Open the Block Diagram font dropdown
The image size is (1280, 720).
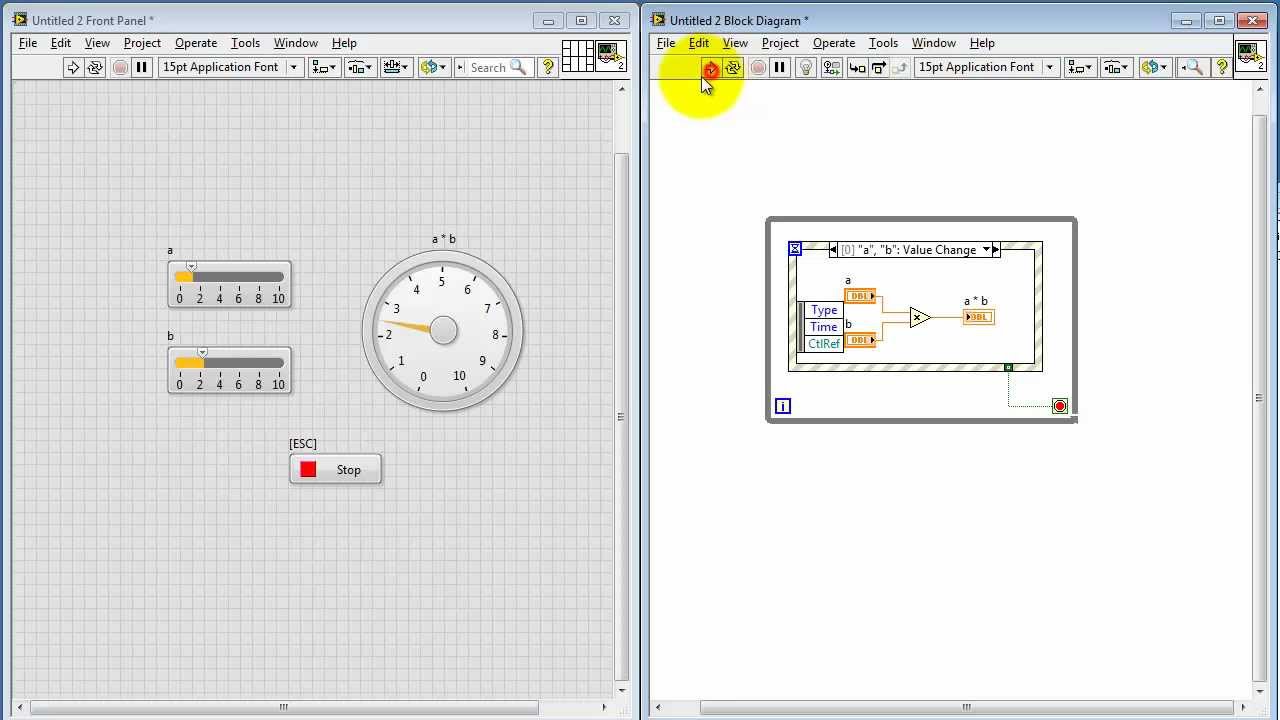[986, 67]
